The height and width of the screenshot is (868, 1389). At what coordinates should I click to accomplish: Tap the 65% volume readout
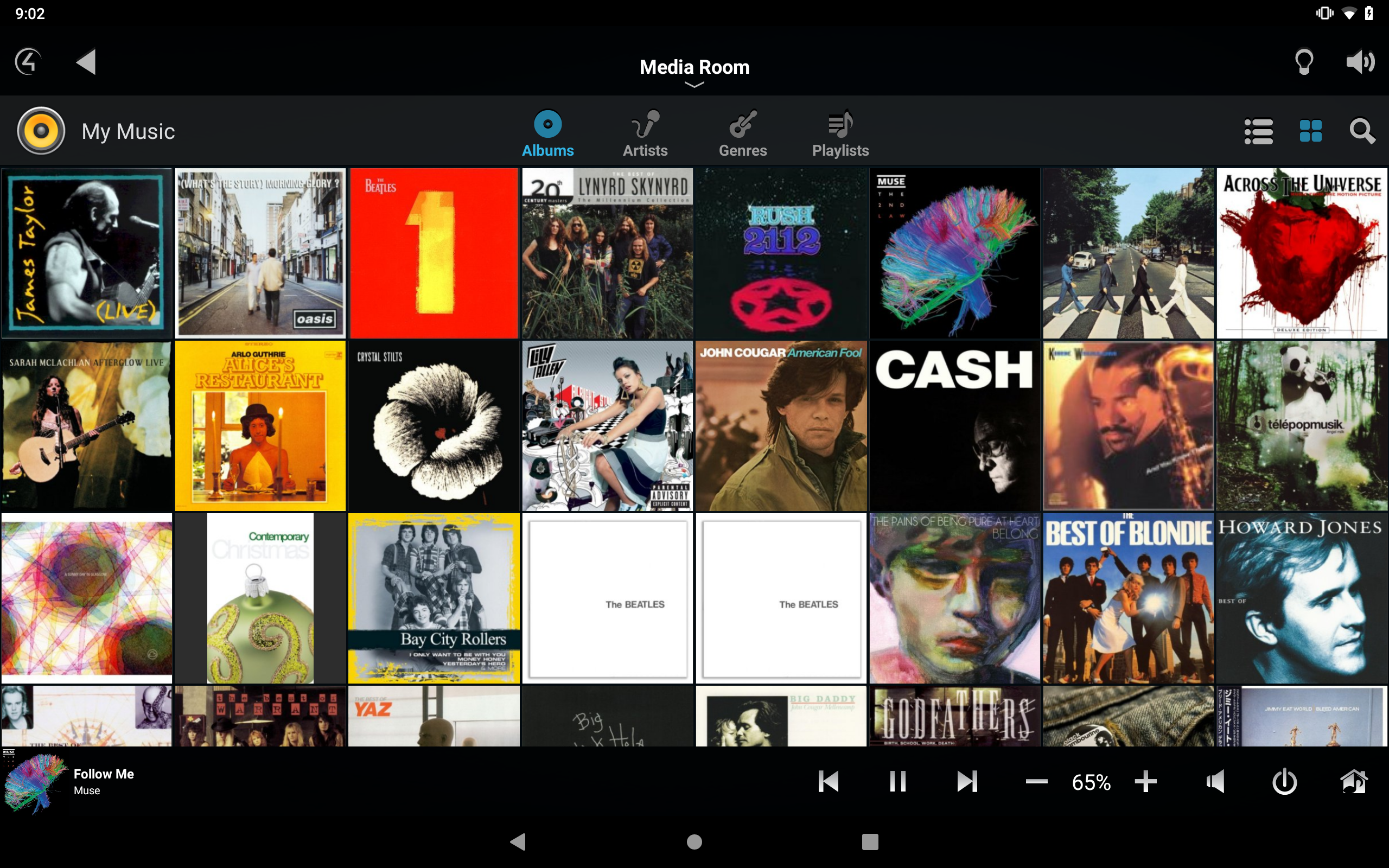coord(1091,782)
